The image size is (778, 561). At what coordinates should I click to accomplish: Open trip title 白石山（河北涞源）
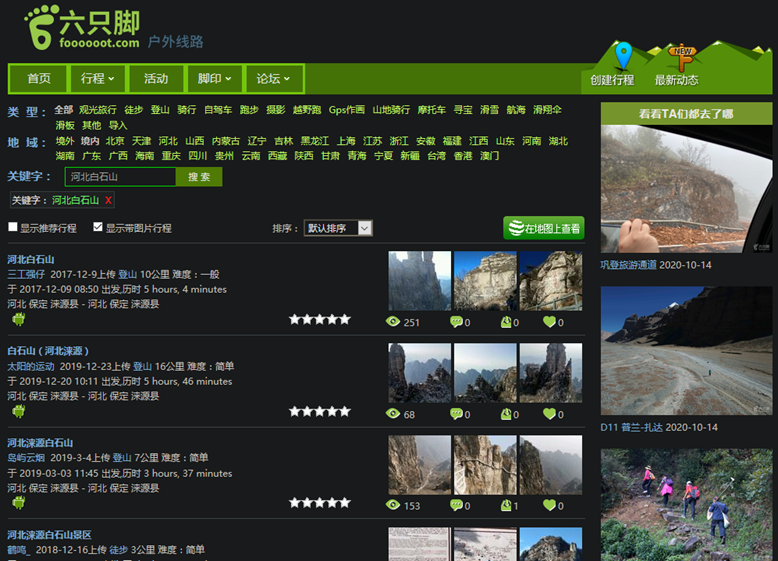coord(48,351)
